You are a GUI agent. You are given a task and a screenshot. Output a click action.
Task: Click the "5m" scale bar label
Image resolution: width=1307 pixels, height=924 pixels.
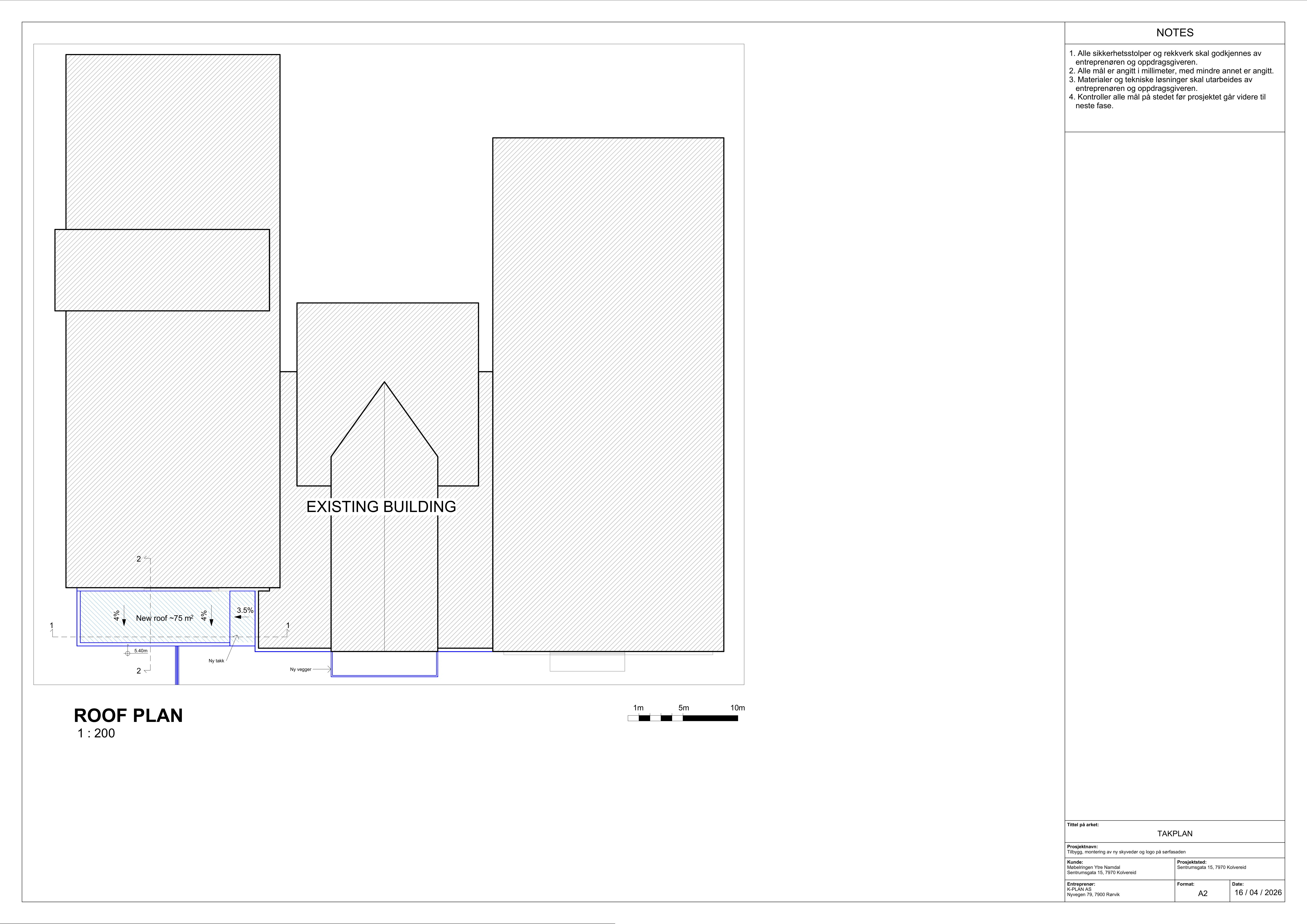tap(684, 708)
